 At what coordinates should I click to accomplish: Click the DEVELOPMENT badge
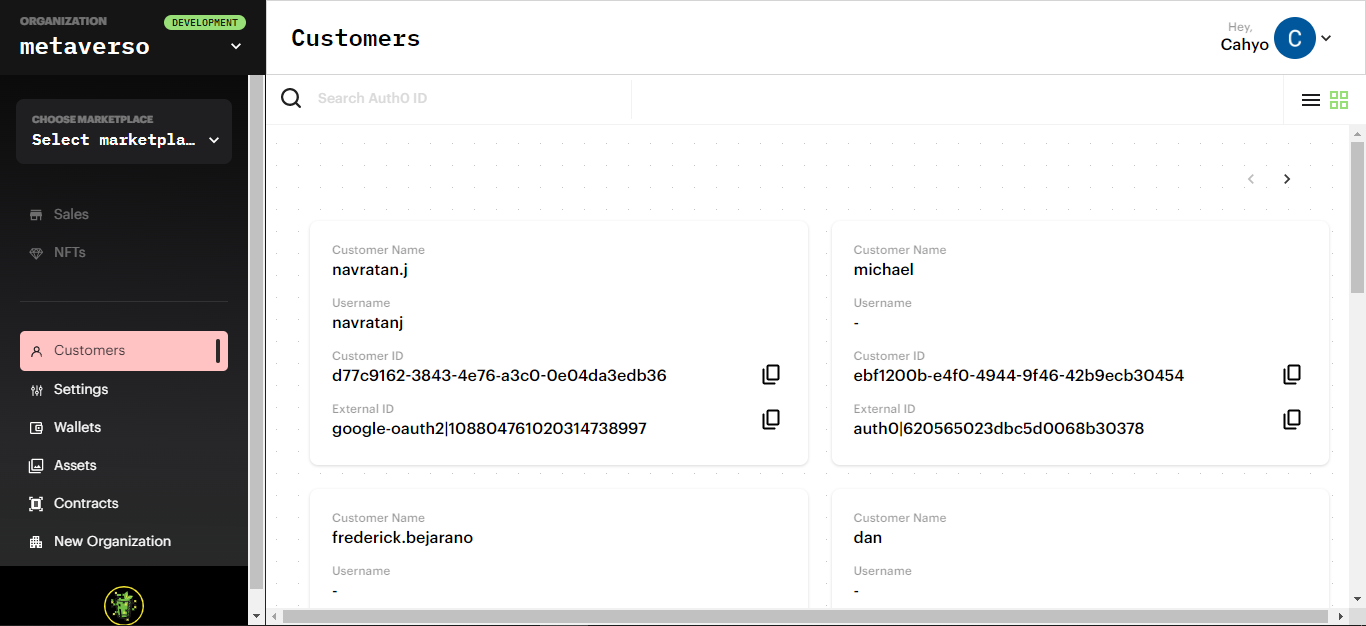[205, 23]
